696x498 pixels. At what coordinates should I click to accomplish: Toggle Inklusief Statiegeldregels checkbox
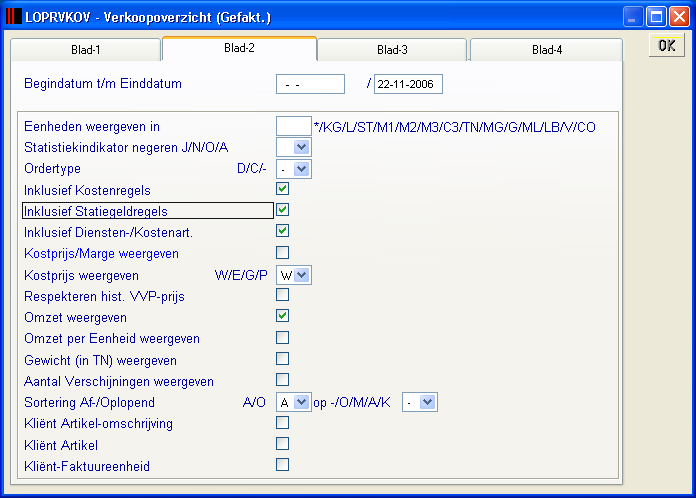pyautogui.click(x=282, y=209)
